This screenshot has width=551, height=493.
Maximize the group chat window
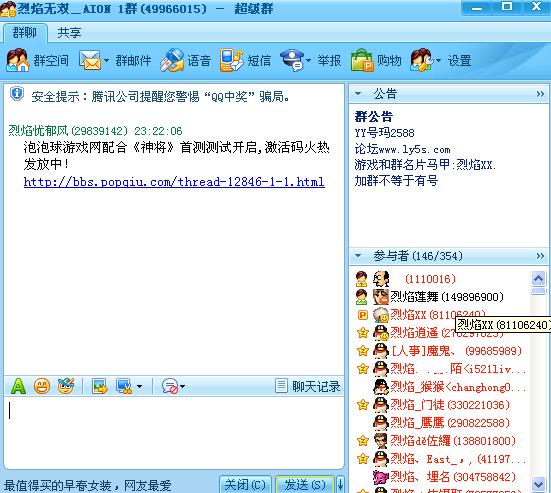coord(507,7)
